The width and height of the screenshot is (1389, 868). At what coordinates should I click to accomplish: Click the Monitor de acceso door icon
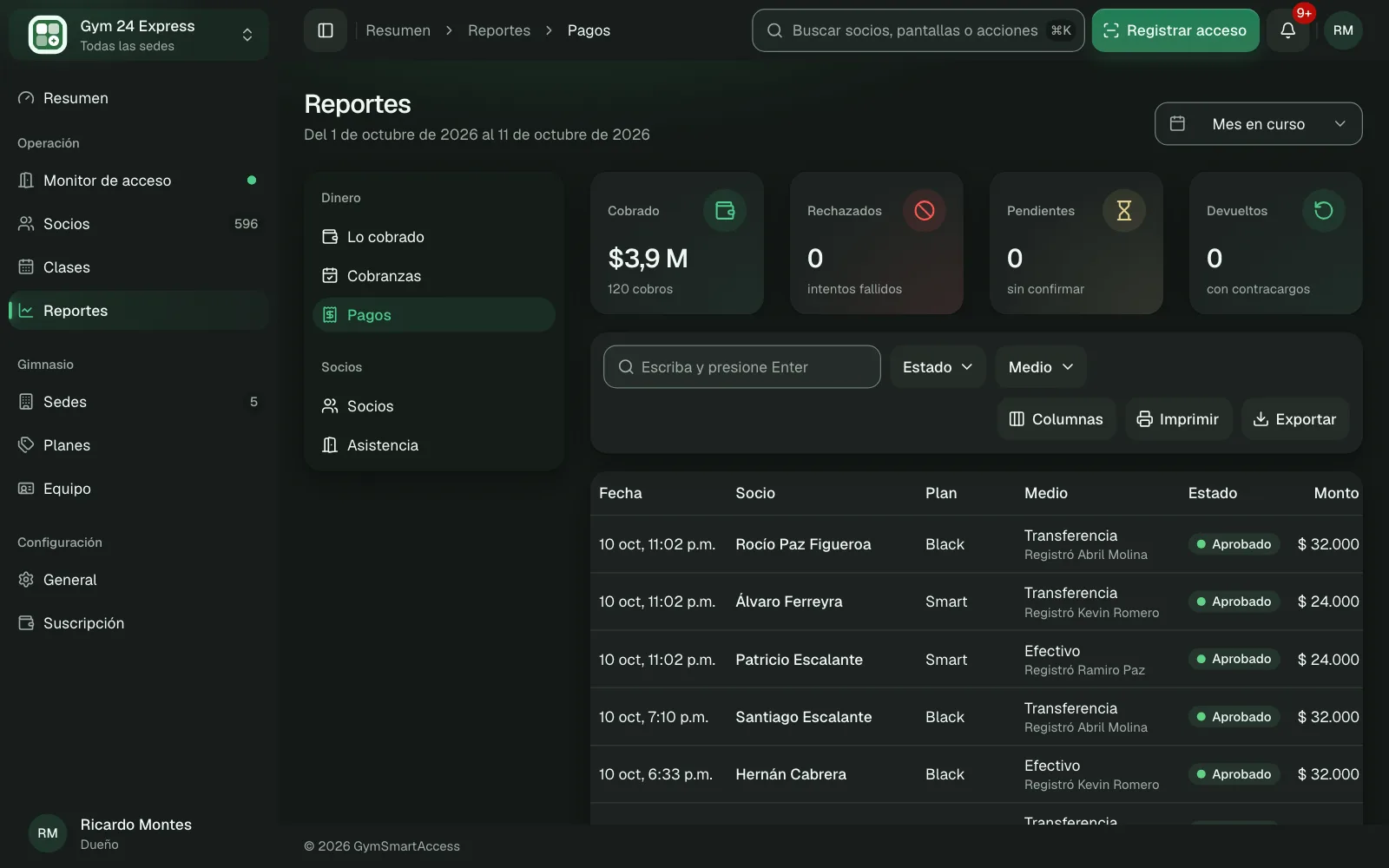(26, 181)
